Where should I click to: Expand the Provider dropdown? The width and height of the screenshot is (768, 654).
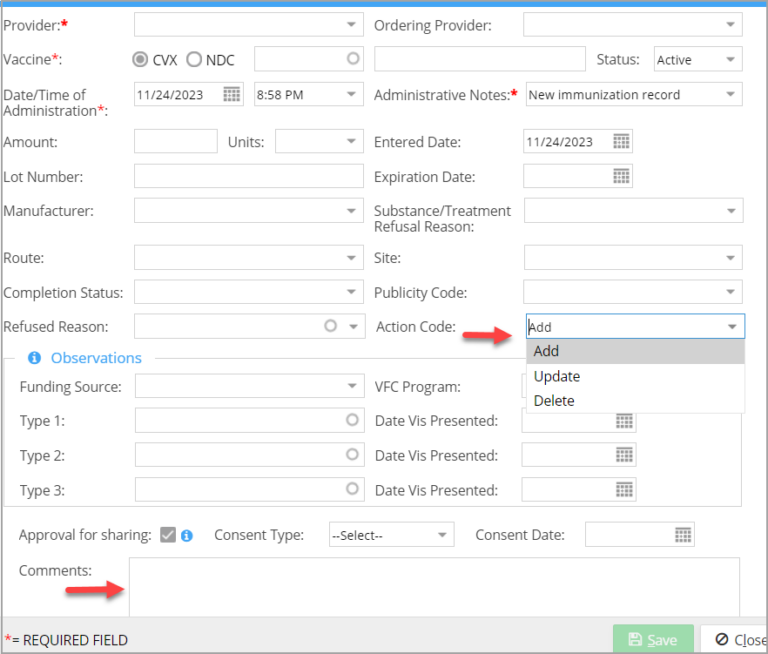351,25
